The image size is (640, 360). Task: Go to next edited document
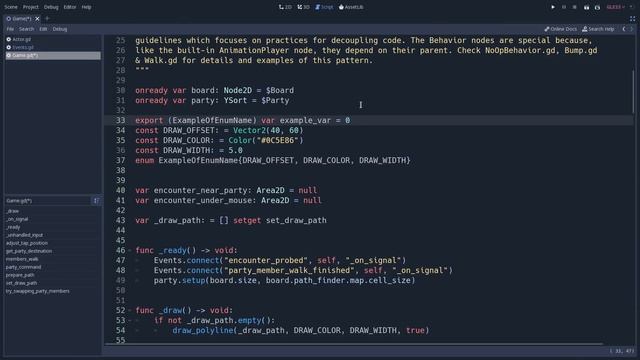pos(631,29)
